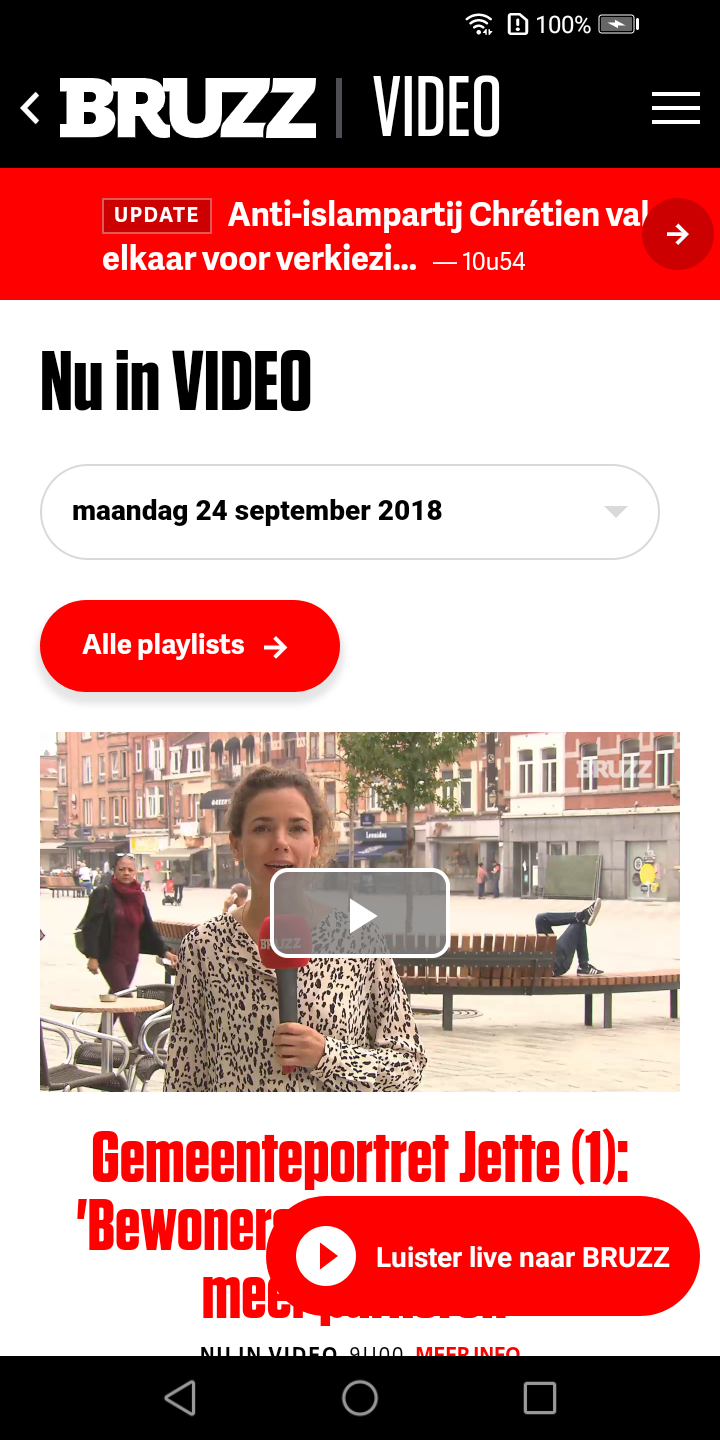Tap the UPDATE label badge
The height and width of the screenshot is (1440, 720).
click(x=157, y=215)
